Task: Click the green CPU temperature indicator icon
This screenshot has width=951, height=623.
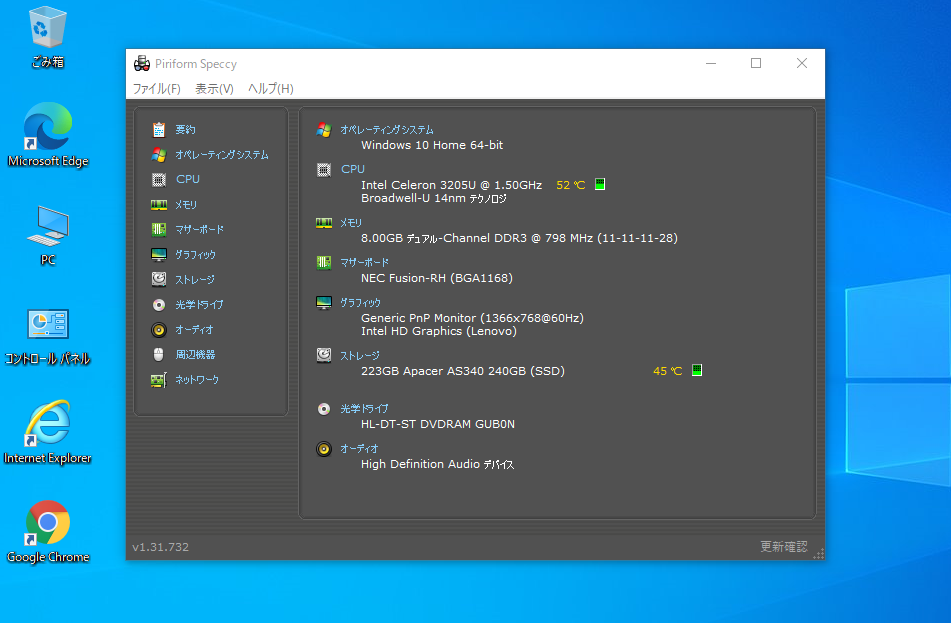Action: (x=600, y=184)
